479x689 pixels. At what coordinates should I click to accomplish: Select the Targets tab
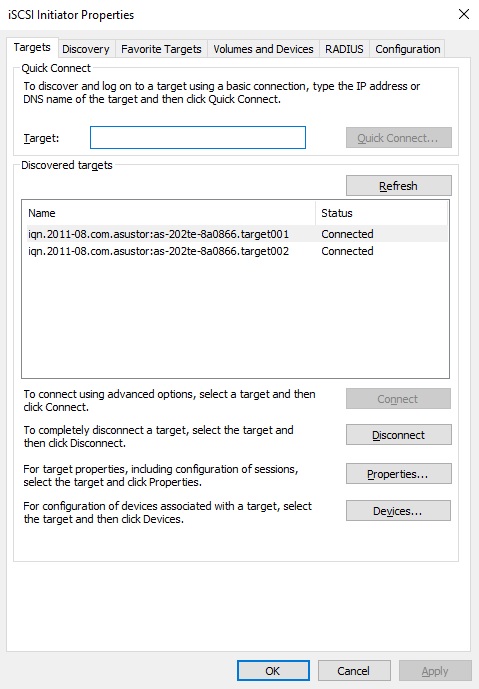click(x=32, y=47)
